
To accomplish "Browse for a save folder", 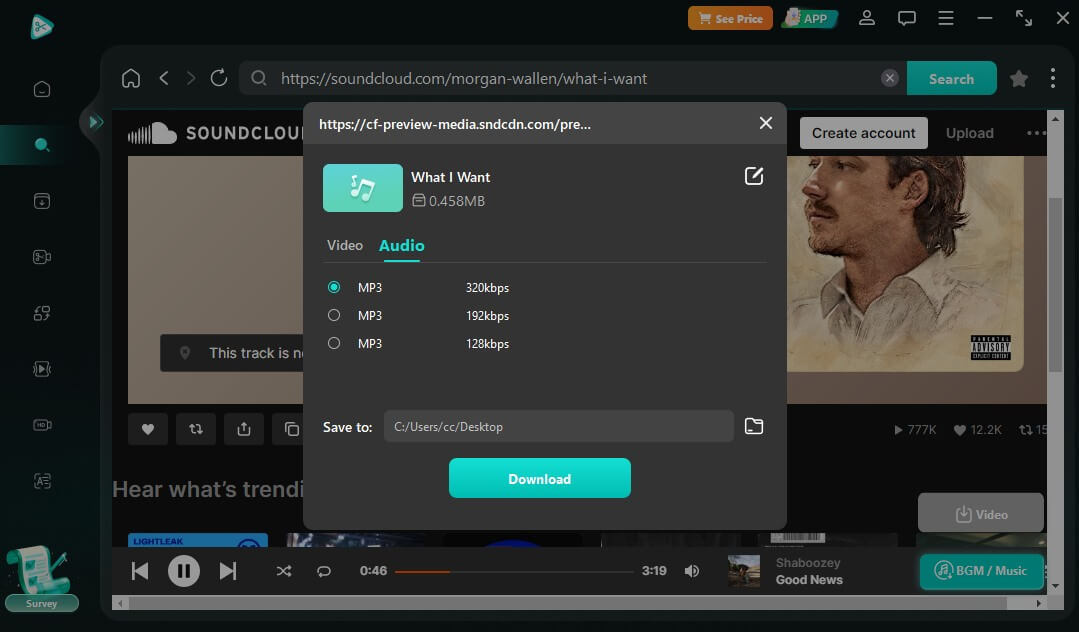I will coord(754,426).
